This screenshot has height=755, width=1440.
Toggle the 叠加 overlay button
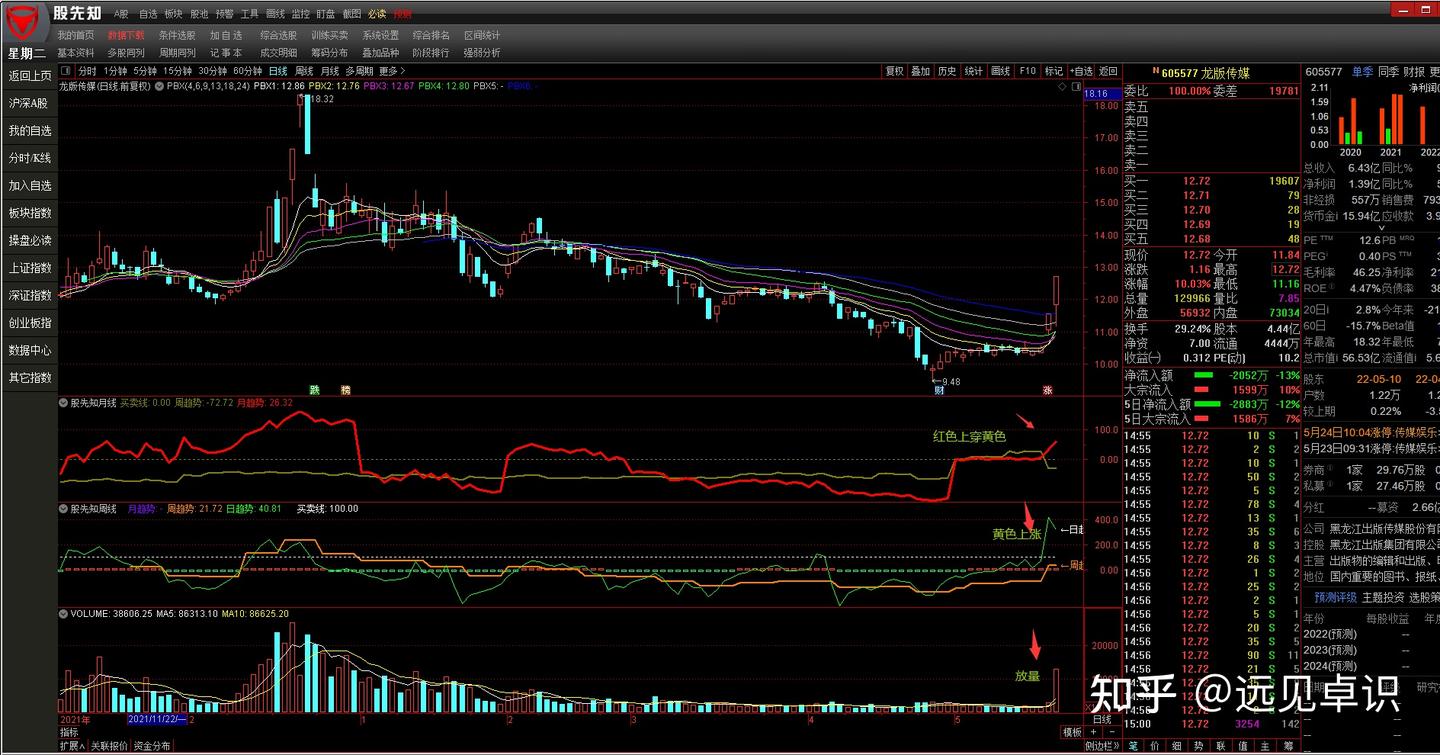pyautogui.click(x=920, y=72)
